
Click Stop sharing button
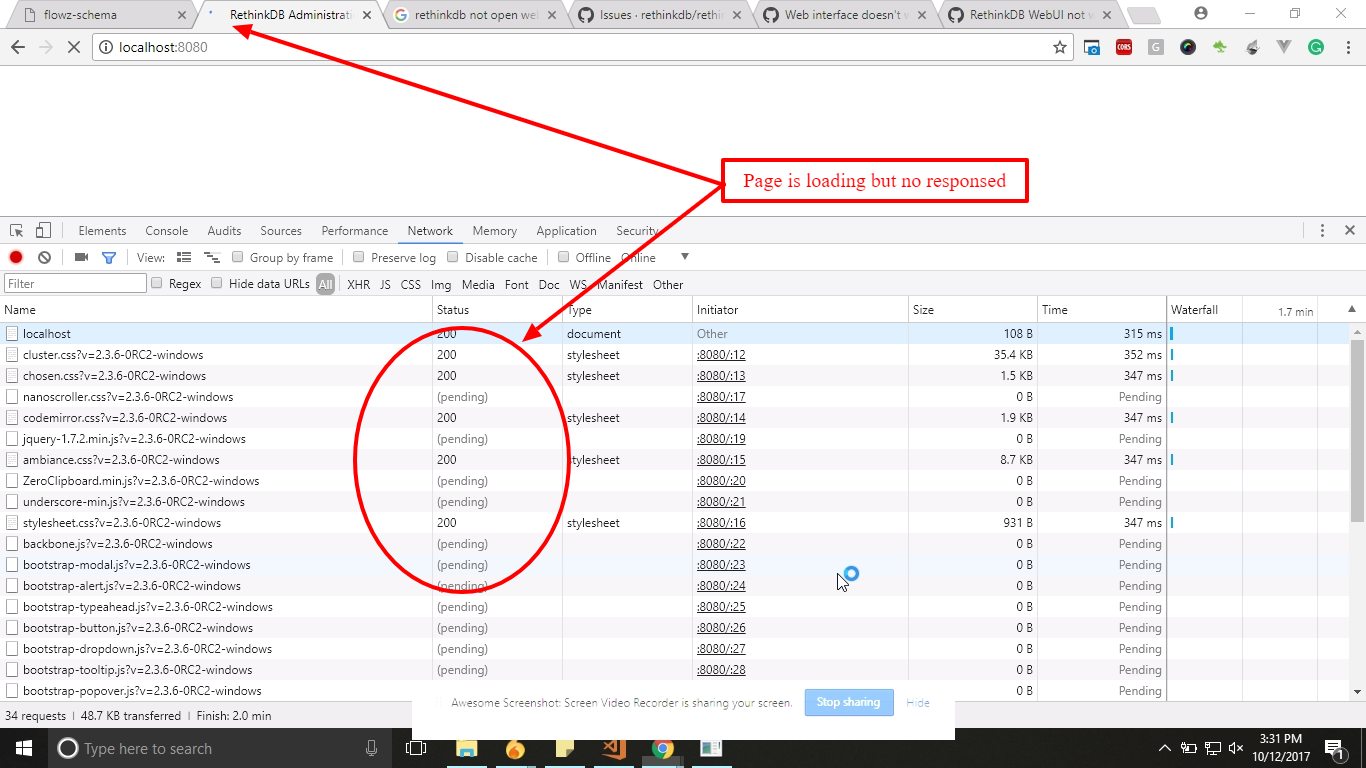[848, 702]
